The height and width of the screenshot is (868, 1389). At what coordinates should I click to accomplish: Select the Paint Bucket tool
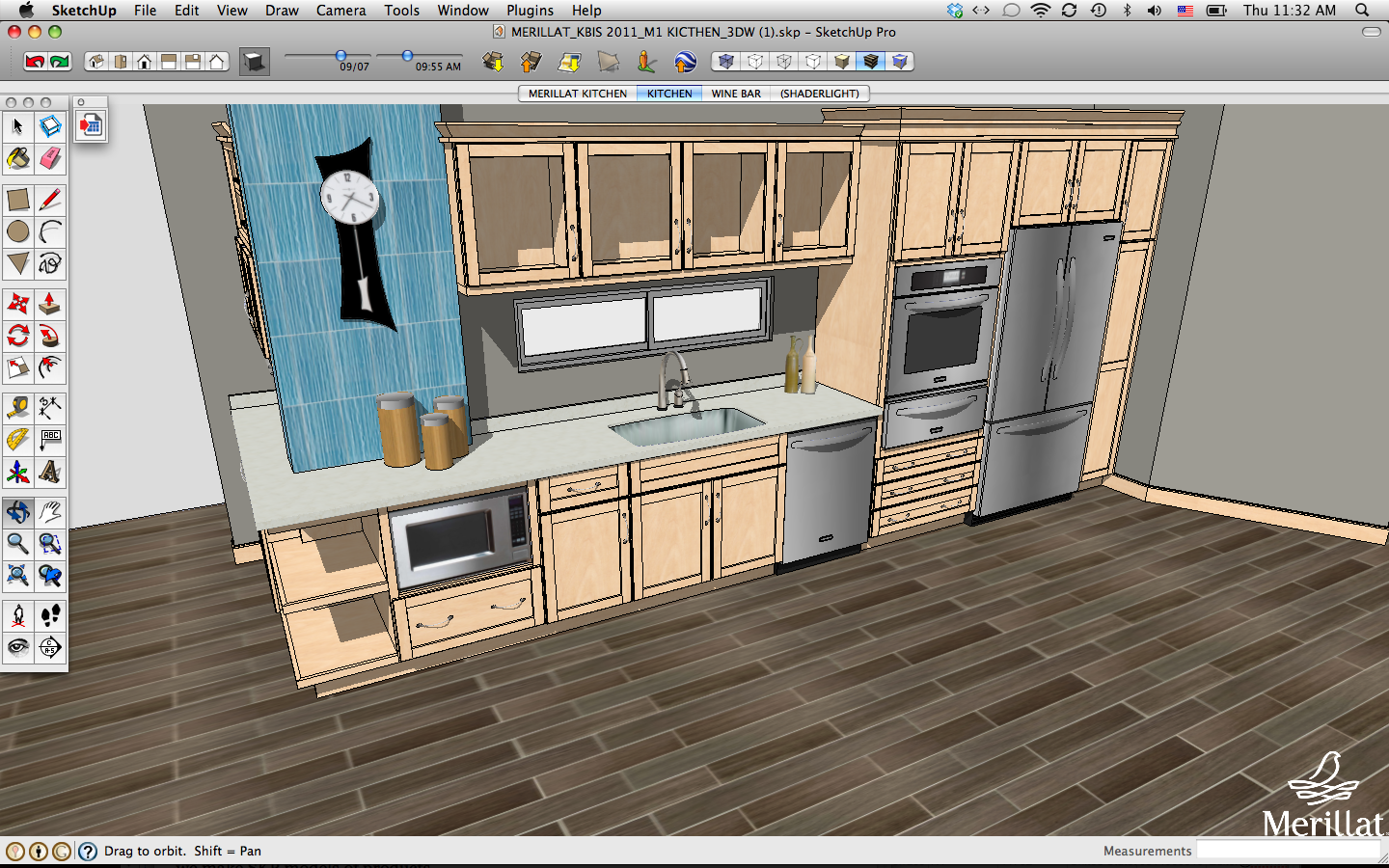[x=17, y=158]
